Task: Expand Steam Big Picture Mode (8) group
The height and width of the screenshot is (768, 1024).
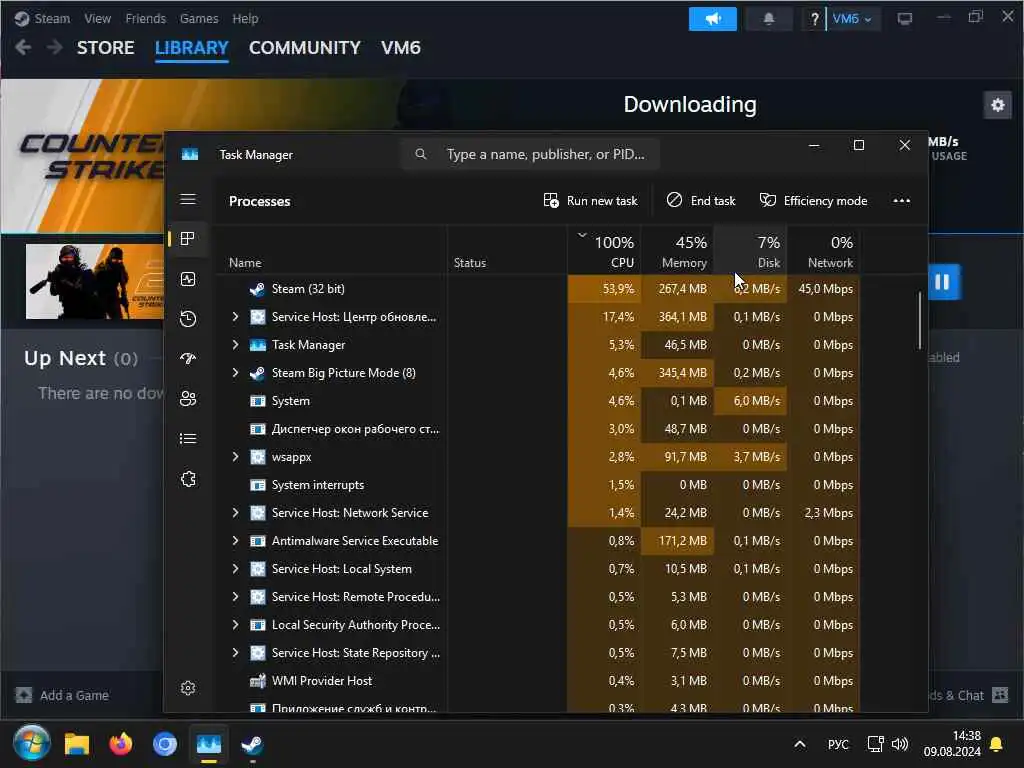Action: 235,373
